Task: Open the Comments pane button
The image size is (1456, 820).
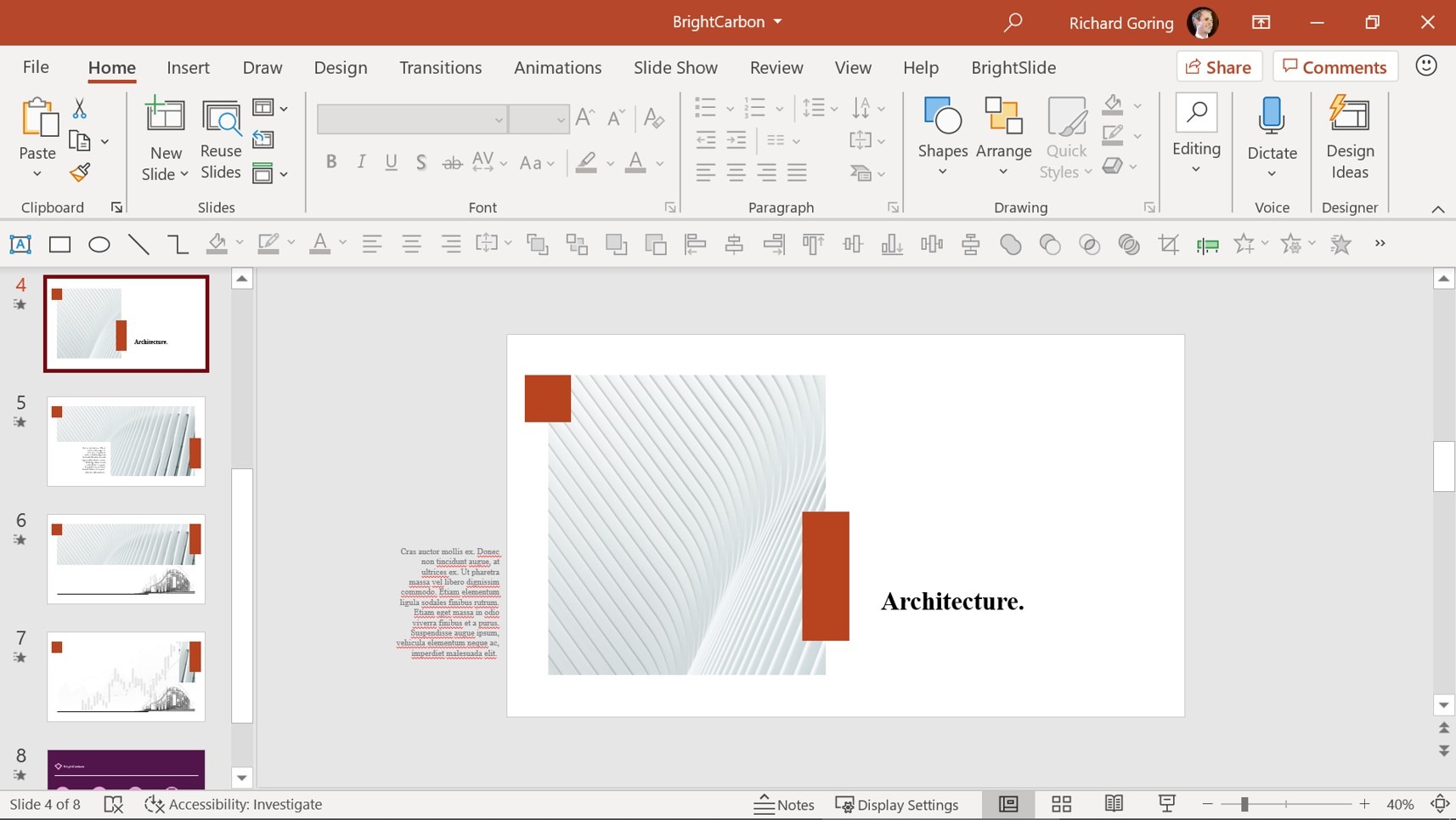Action: pos(1335,67)
